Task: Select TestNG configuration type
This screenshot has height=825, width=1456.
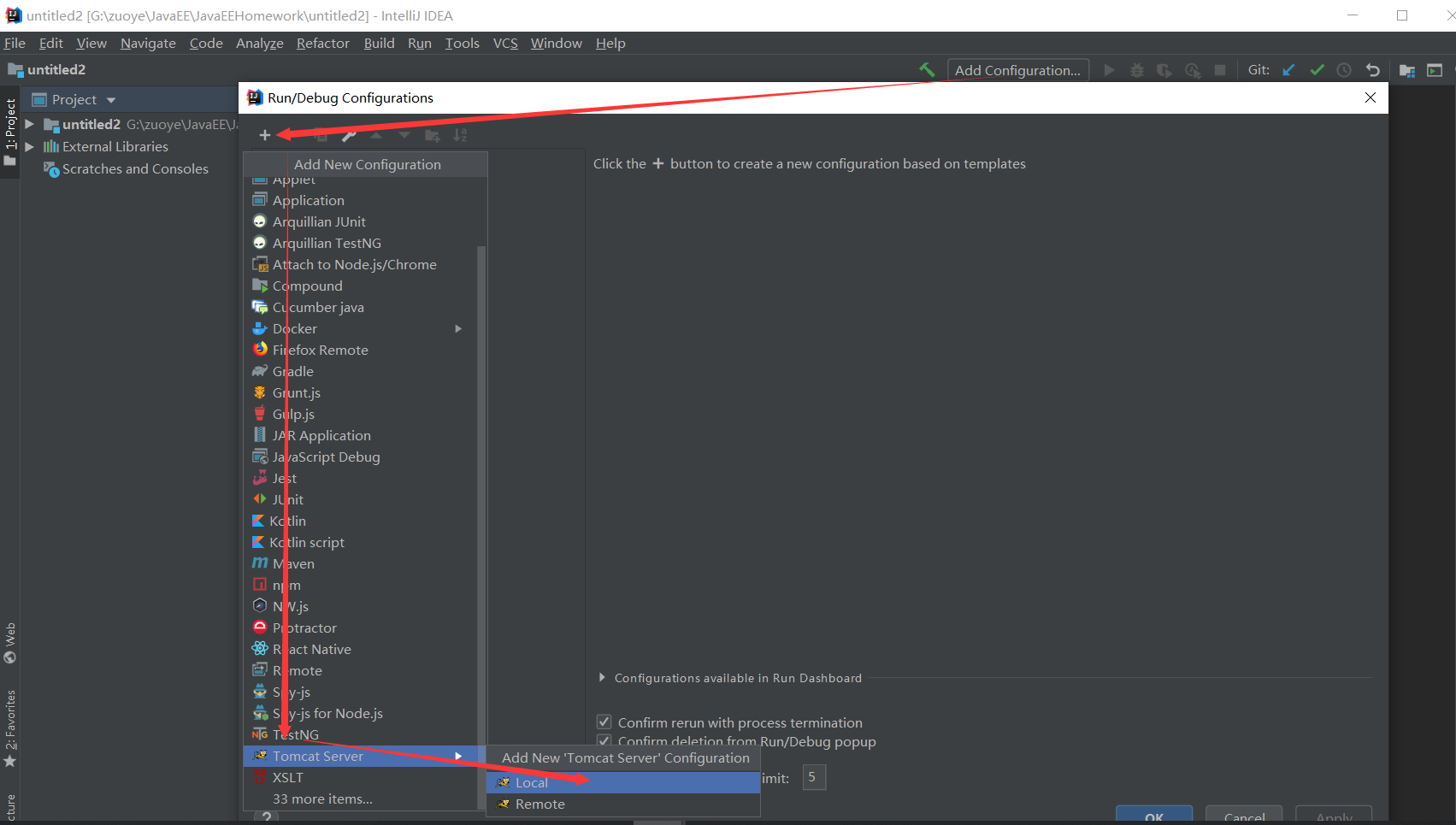Action: point(365,734)
